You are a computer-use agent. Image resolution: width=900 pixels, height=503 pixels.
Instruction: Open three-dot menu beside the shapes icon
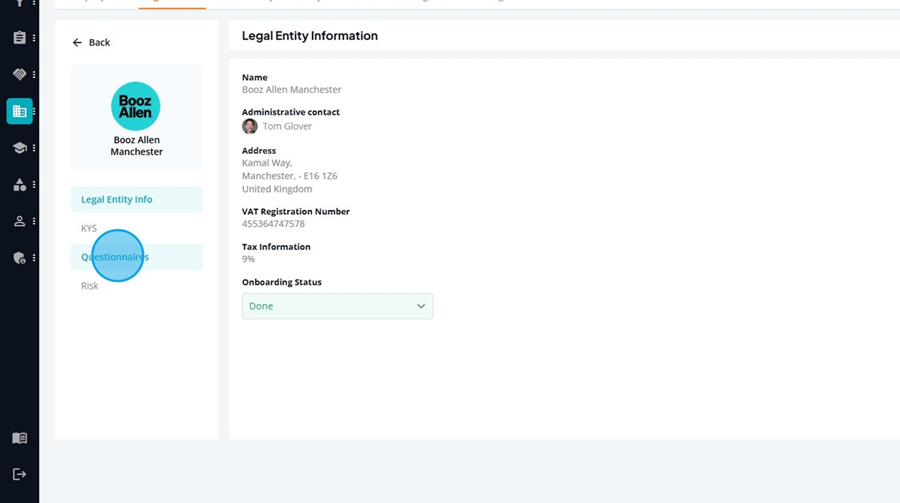pyautogui.click(x=34, y=184)
